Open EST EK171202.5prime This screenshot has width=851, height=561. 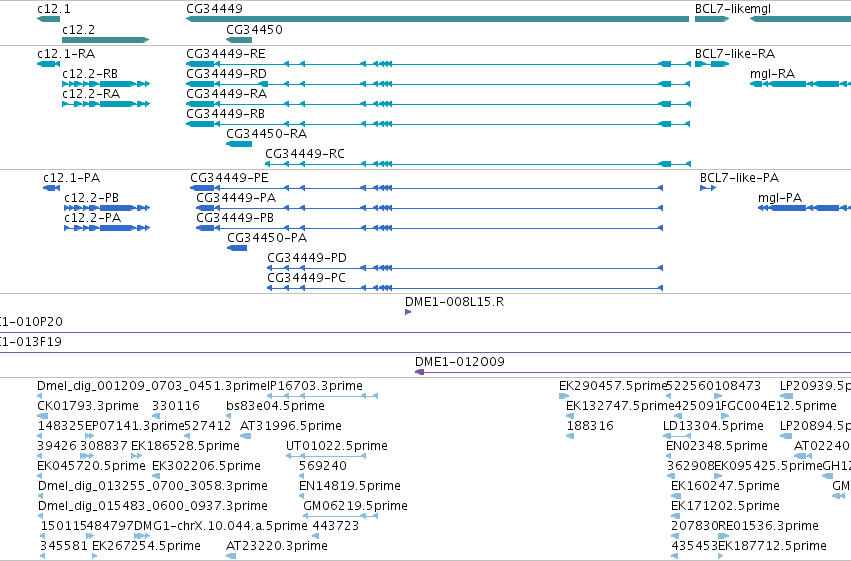coord(726,506)
